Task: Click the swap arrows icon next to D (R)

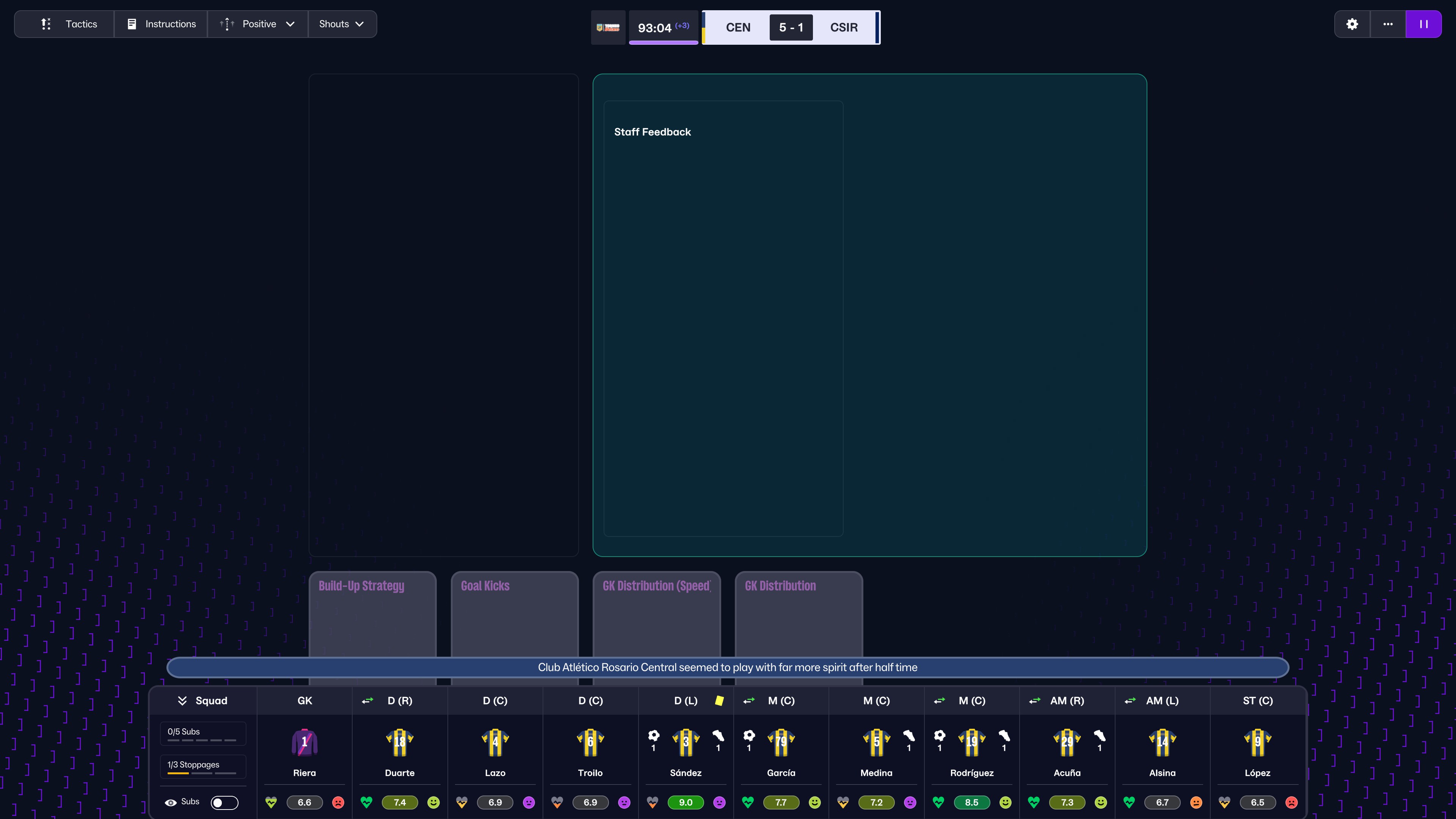Action: point(367,701)
